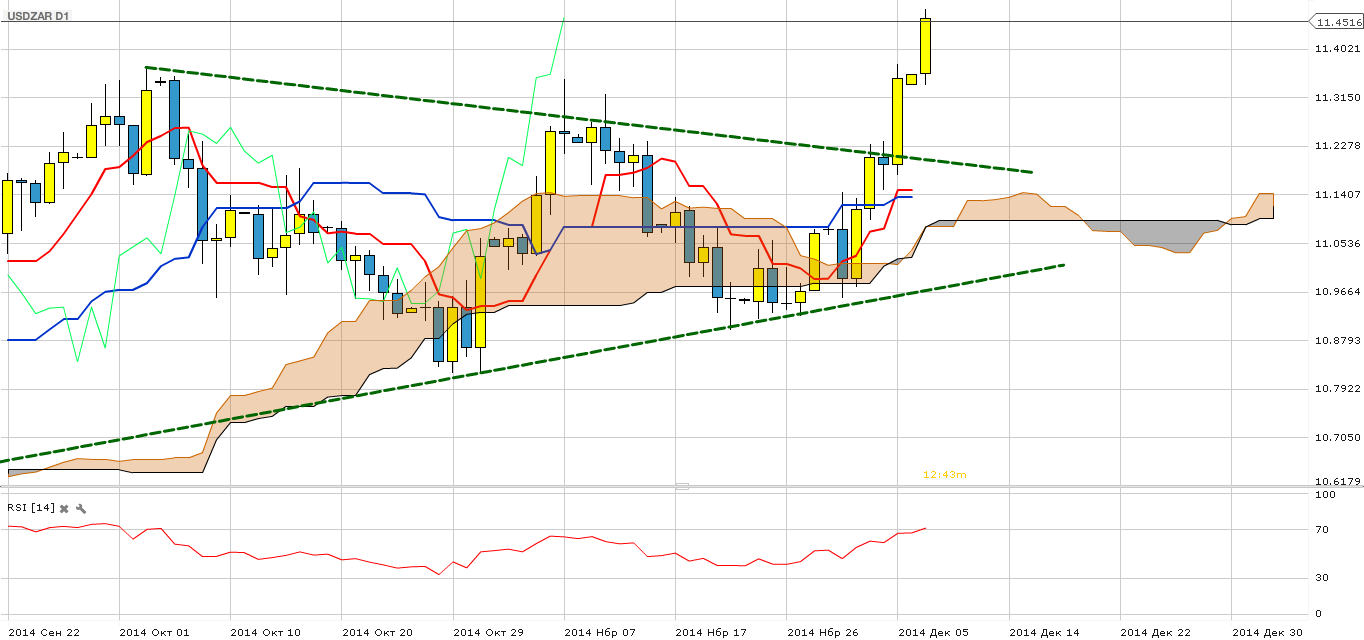
Task: Click the 2014 Нбр 07 date label
Action: tap(599, 632)
